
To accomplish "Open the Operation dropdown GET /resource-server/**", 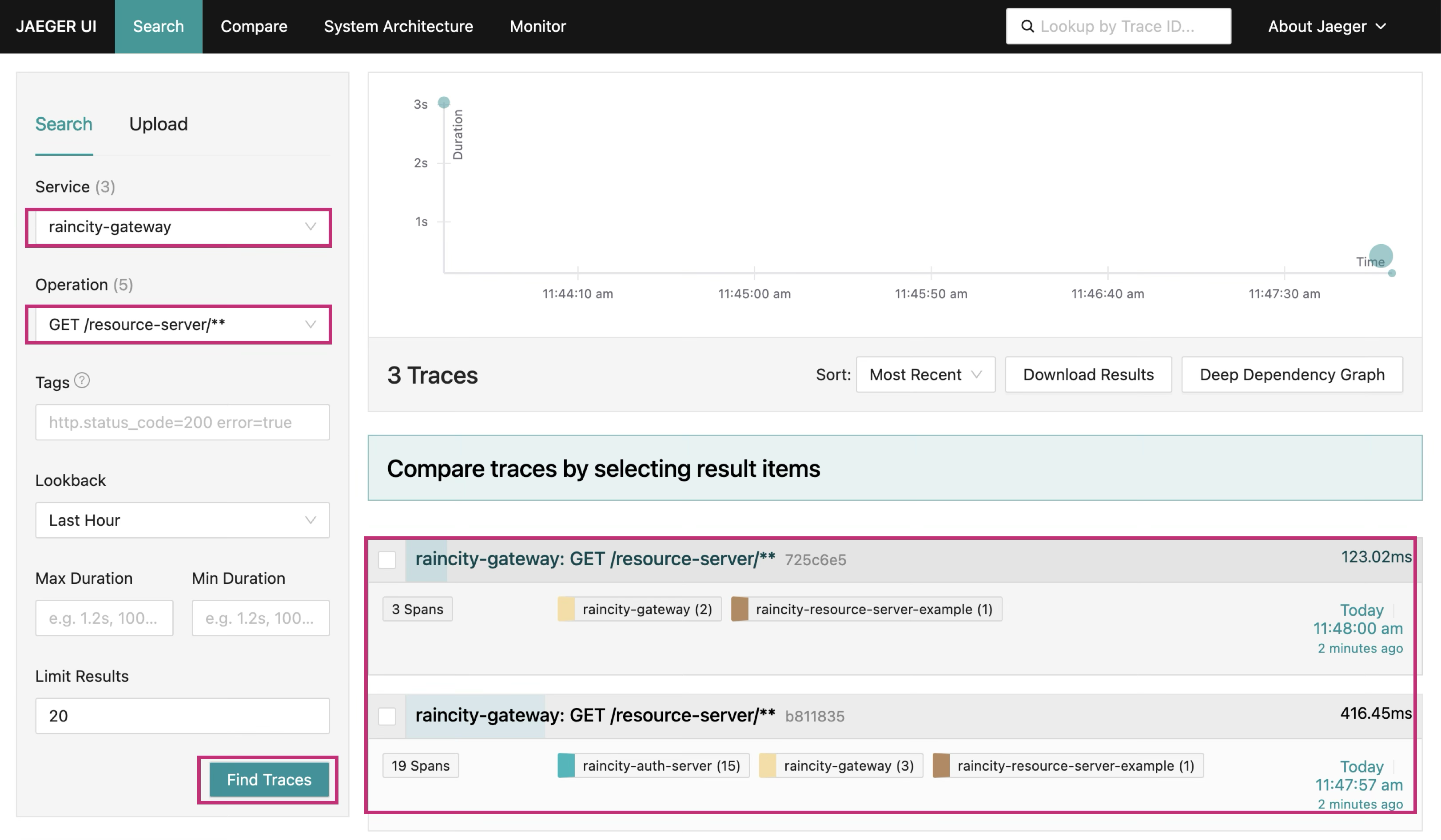I will click(x=183, y=325).
